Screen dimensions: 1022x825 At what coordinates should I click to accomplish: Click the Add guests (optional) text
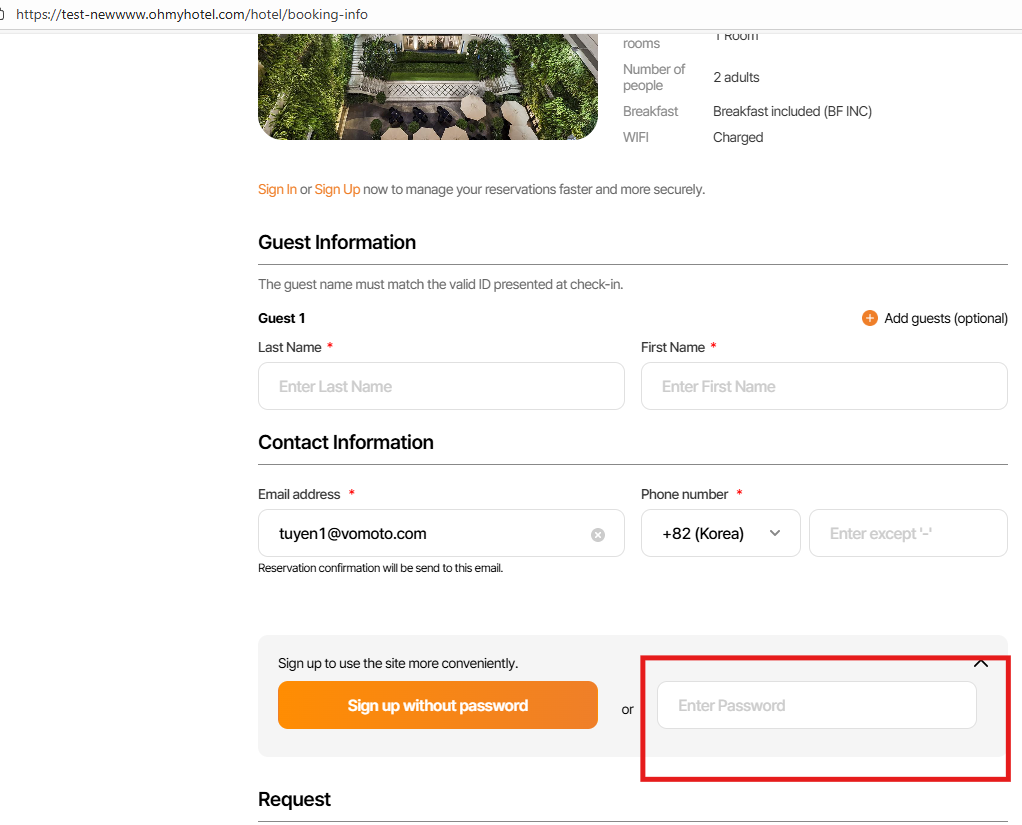(946, 318)
